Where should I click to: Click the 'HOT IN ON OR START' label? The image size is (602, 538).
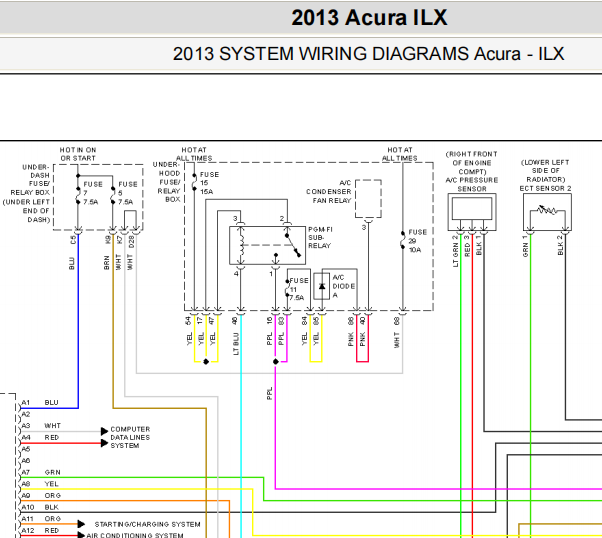pos(78,154)
